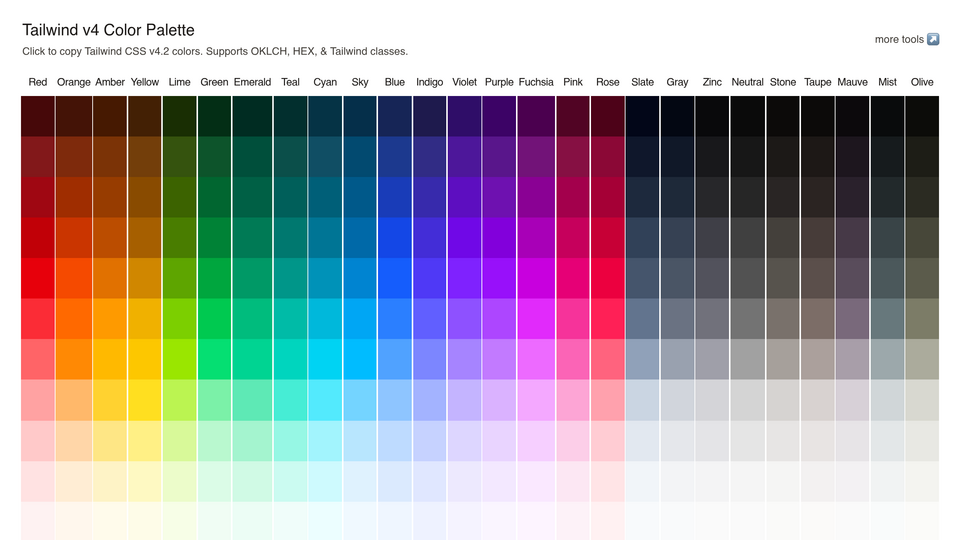960x540 pixels.
Task: Select the Red column header
Action: click(38, 82)
